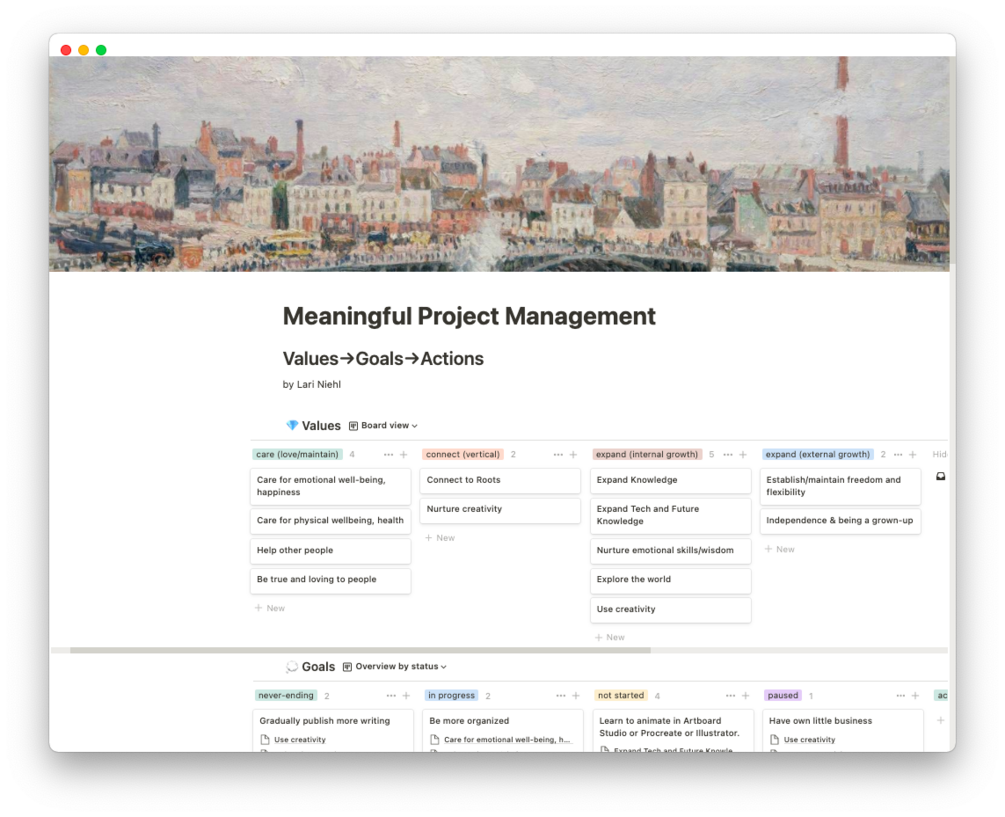Screen dimensions: 1005x817
Task: Open options for expand (external growth) column
Action: [x=898, y=454]
